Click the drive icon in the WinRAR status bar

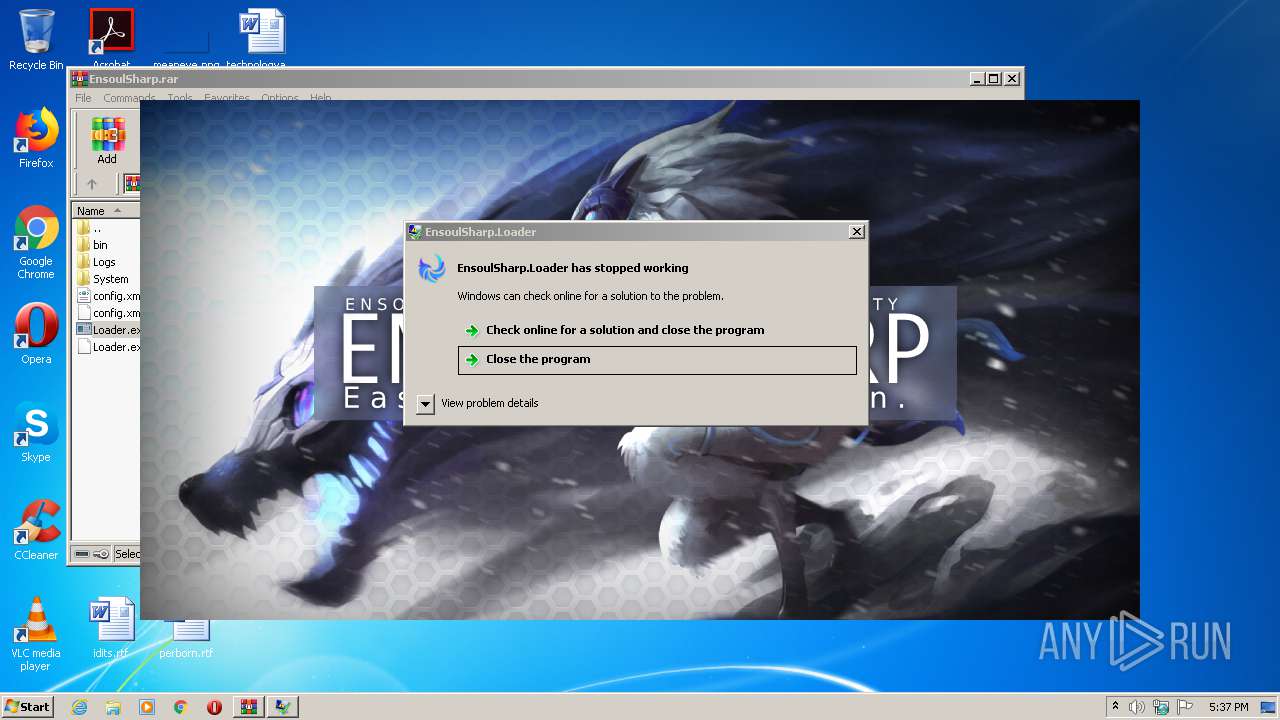[82, 554]
